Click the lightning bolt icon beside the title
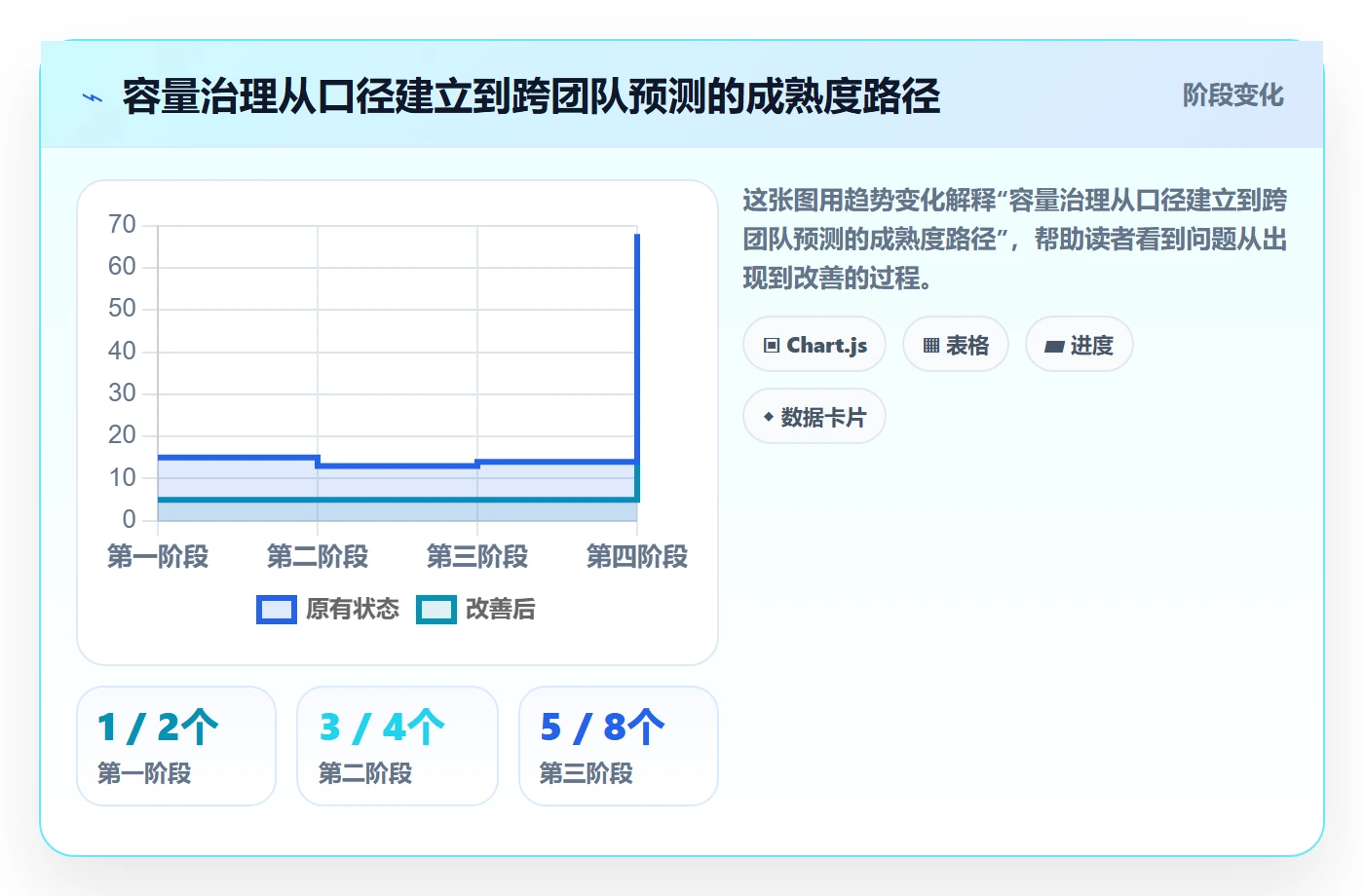Screen dimensions: 1364x896 (x=93, y=97)
